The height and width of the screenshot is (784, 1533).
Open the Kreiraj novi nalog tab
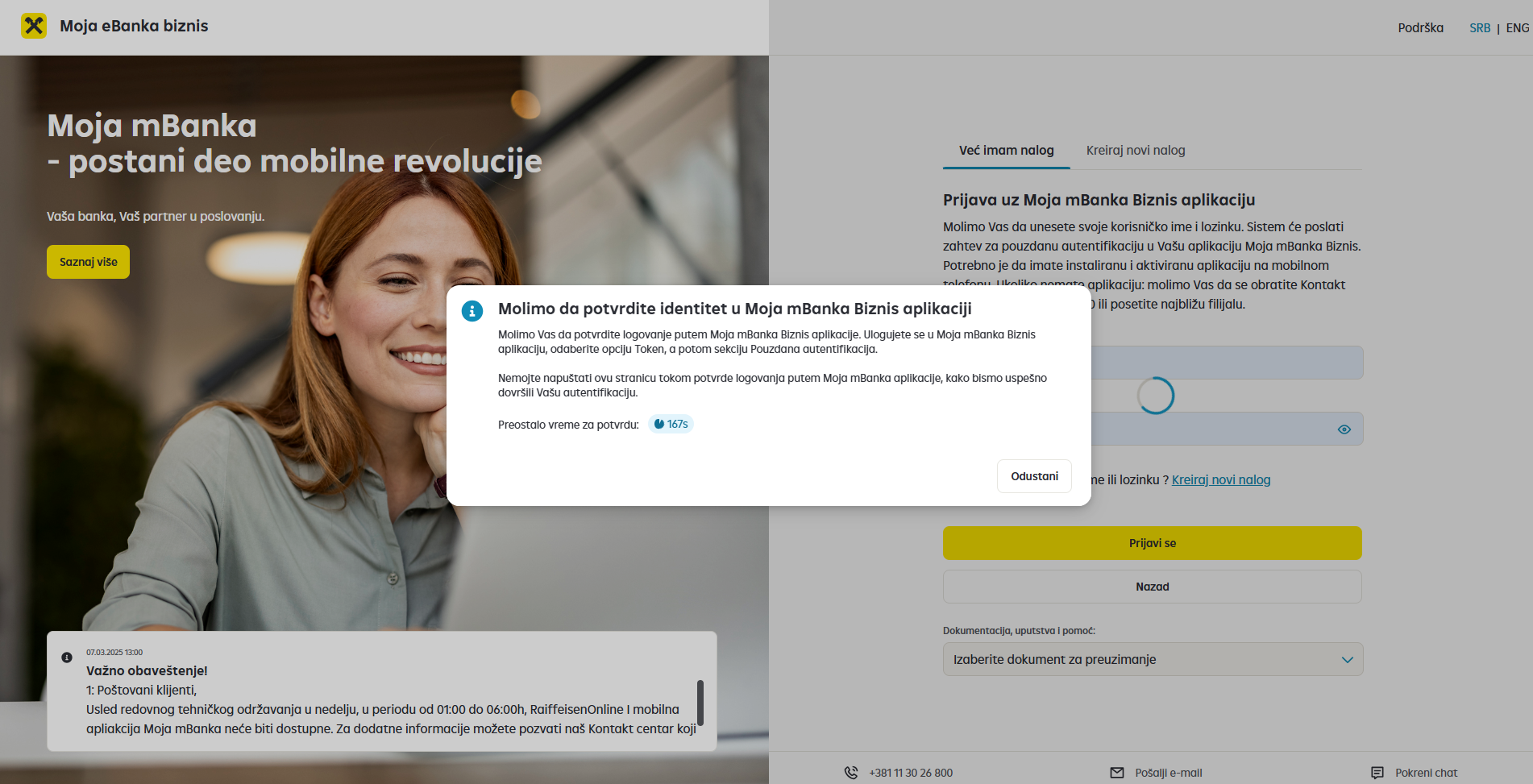click(x=1136, y=151)
